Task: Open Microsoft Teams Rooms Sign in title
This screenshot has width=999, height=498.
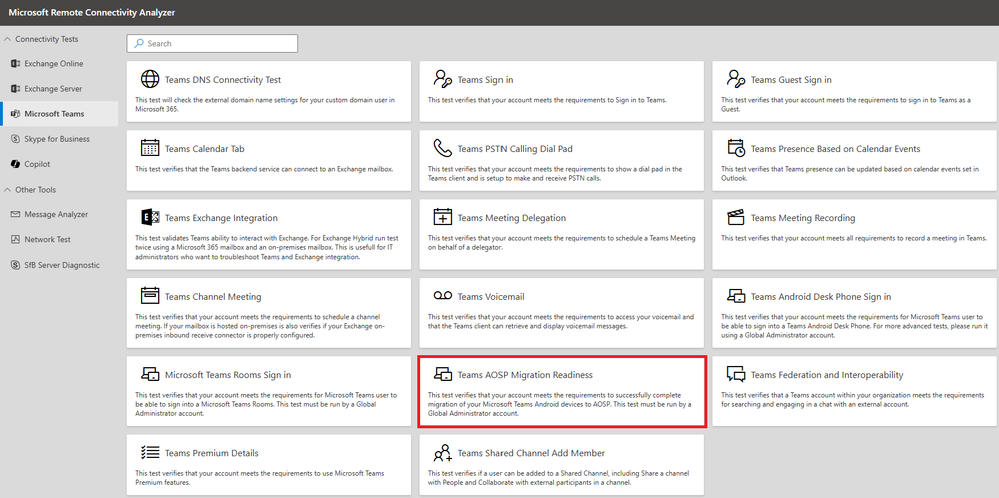Action: pyautogui.click(x=228, y=374)
